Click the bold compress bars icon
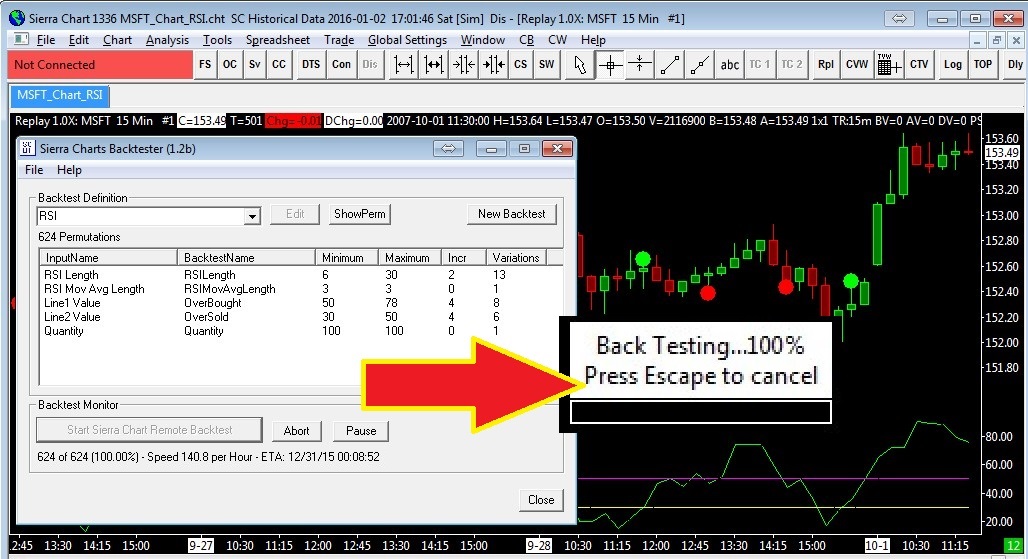Image resolution: width=1028 pixels, height=559 pixels. pos(494,64)
